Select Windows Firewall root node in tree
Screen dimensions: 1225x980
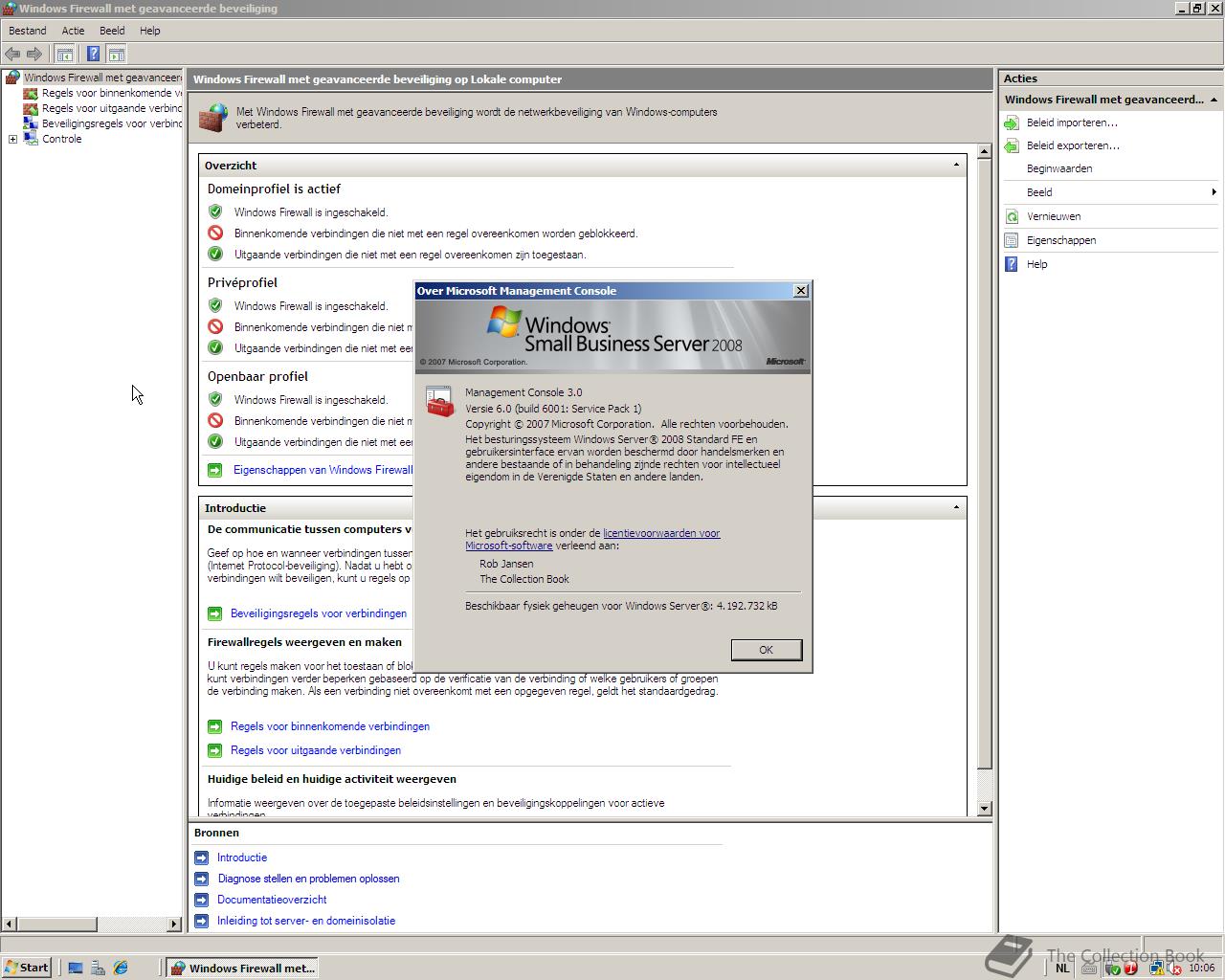pos(101,78)
